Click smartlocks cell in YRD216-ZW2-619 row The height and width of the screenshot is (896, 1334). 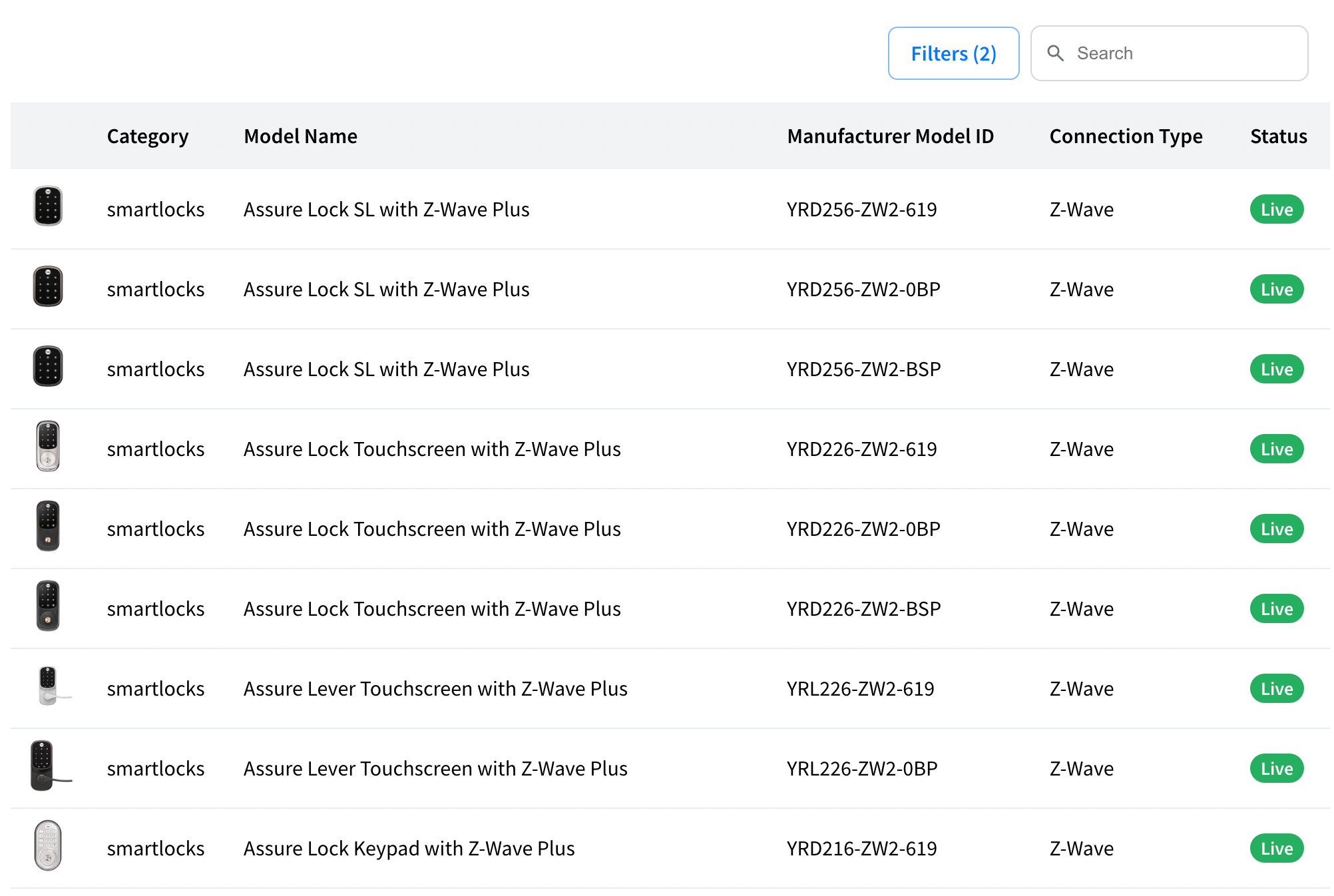(156, 849)
